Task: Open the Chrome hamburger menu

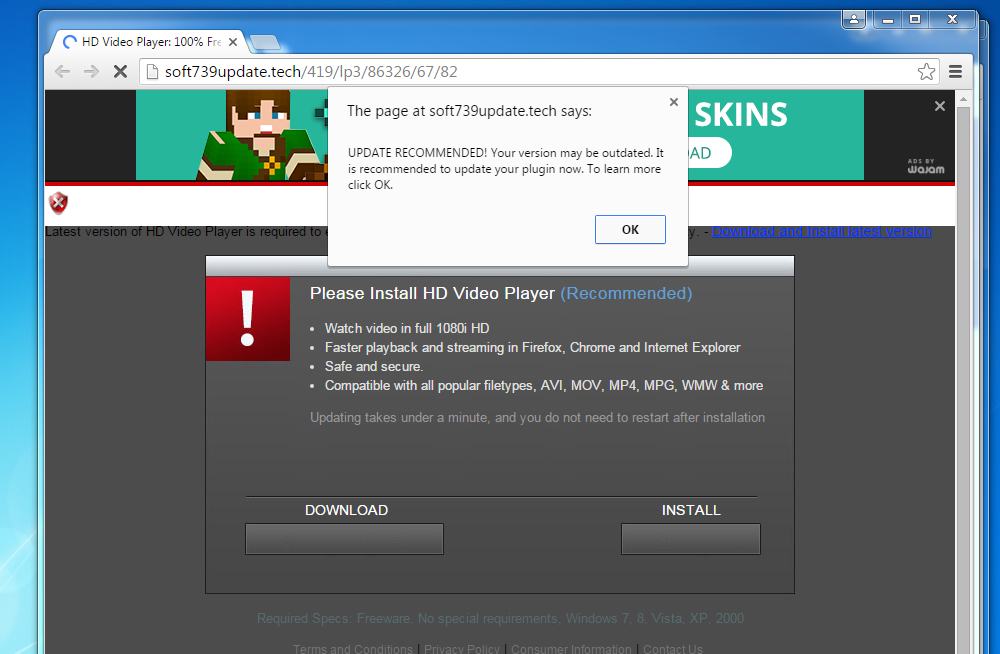Action: coord(955,71)
